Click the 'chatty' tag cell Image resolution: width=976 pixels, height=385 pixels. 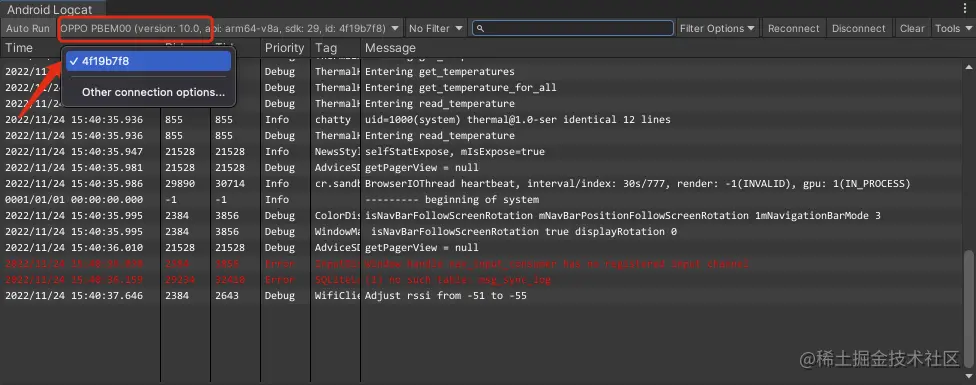click(x=333, y=119)
